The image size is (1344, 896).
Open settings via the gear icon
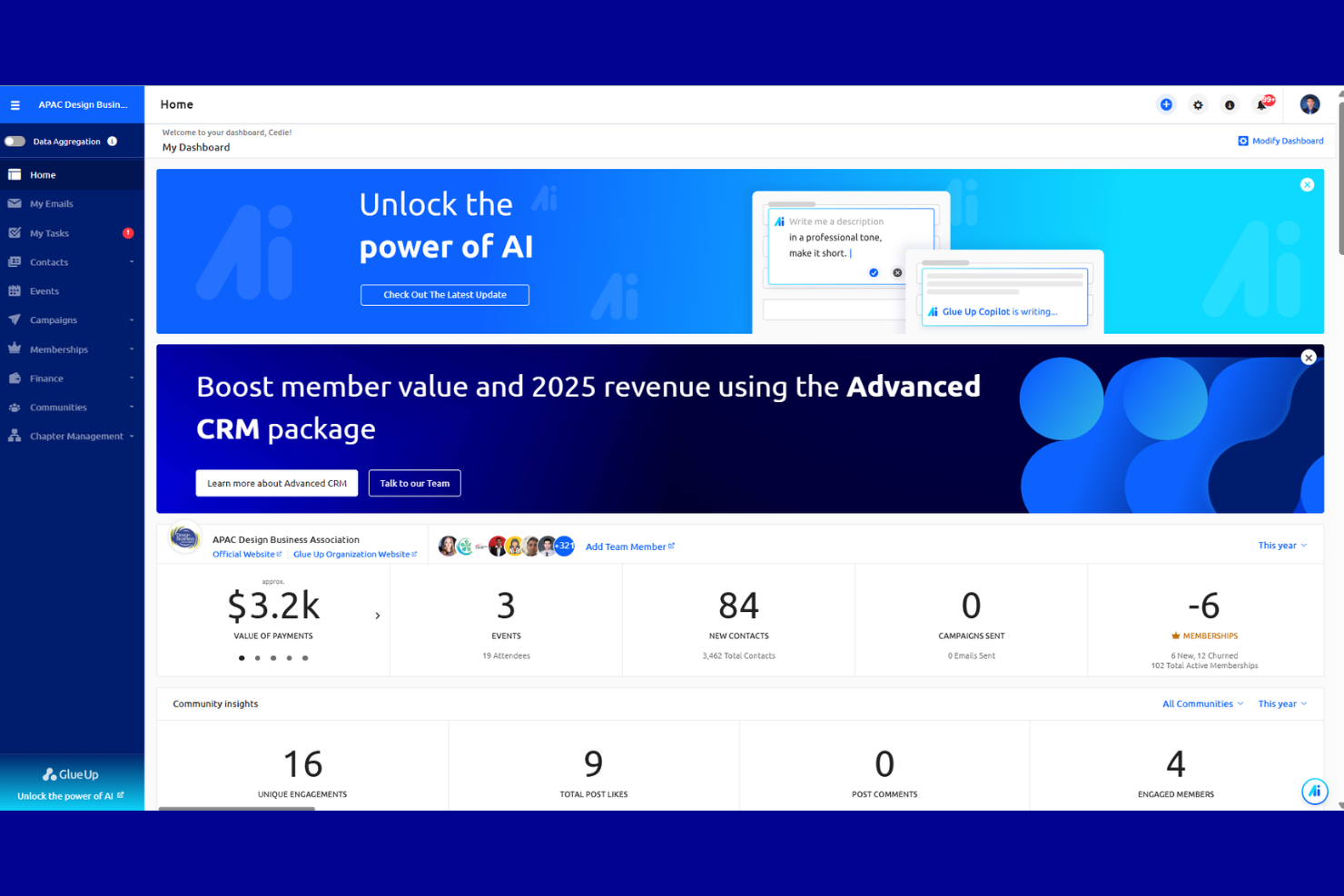tap(1198, 105)
